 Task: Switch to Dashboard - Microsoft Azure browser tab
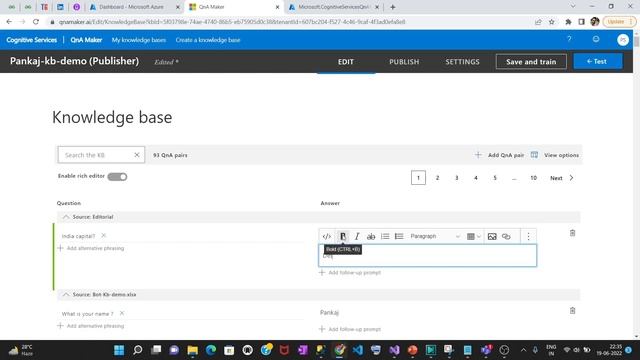pos(134,7)
